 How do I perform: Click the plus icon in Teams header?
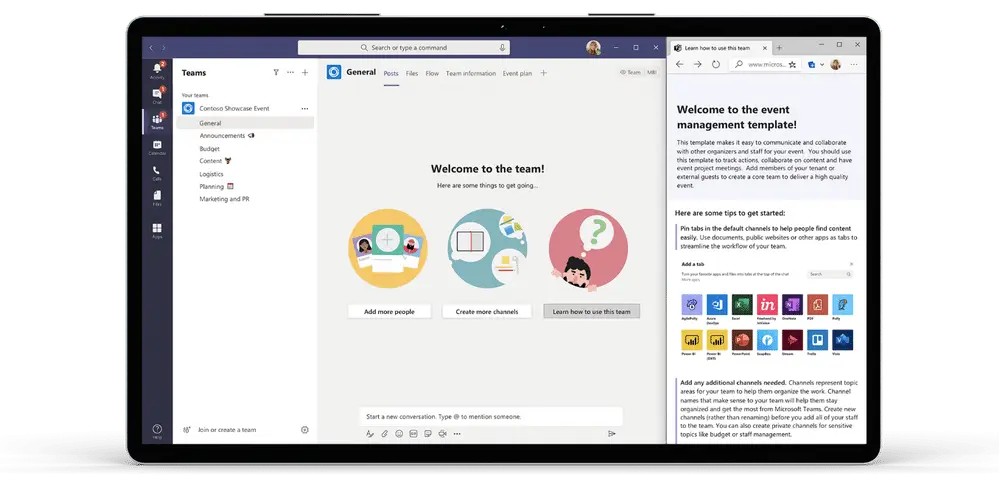point(305,73)
